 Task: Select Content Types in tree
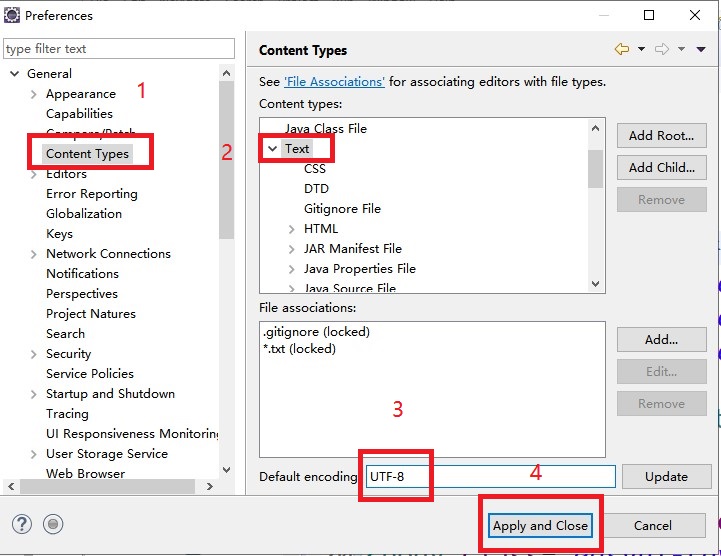pos(87,154)
